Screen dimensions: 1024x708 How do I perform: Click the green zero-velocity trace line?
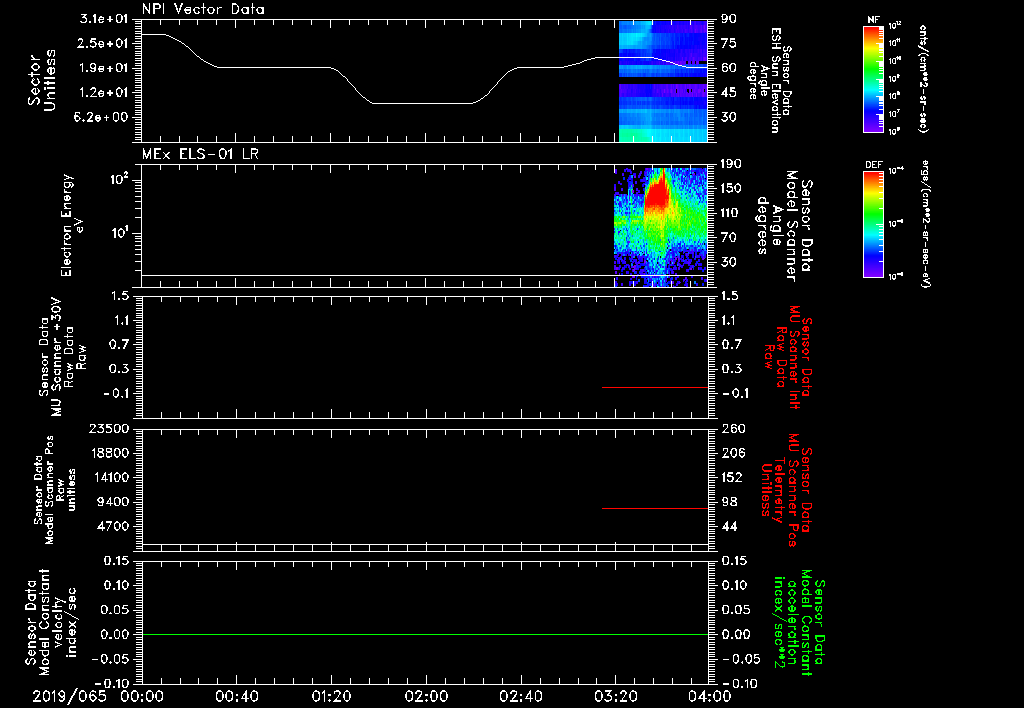(x=425, y=634)
